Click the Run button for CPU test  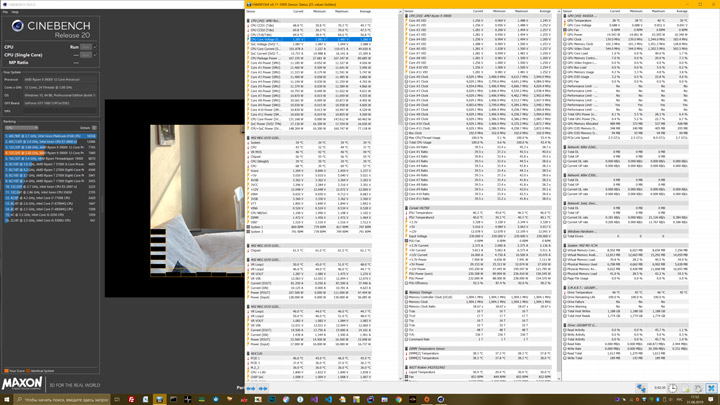point(86,47)
